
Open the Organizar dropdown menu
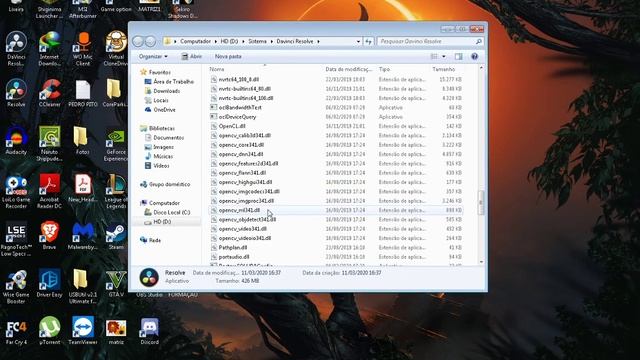153,56
